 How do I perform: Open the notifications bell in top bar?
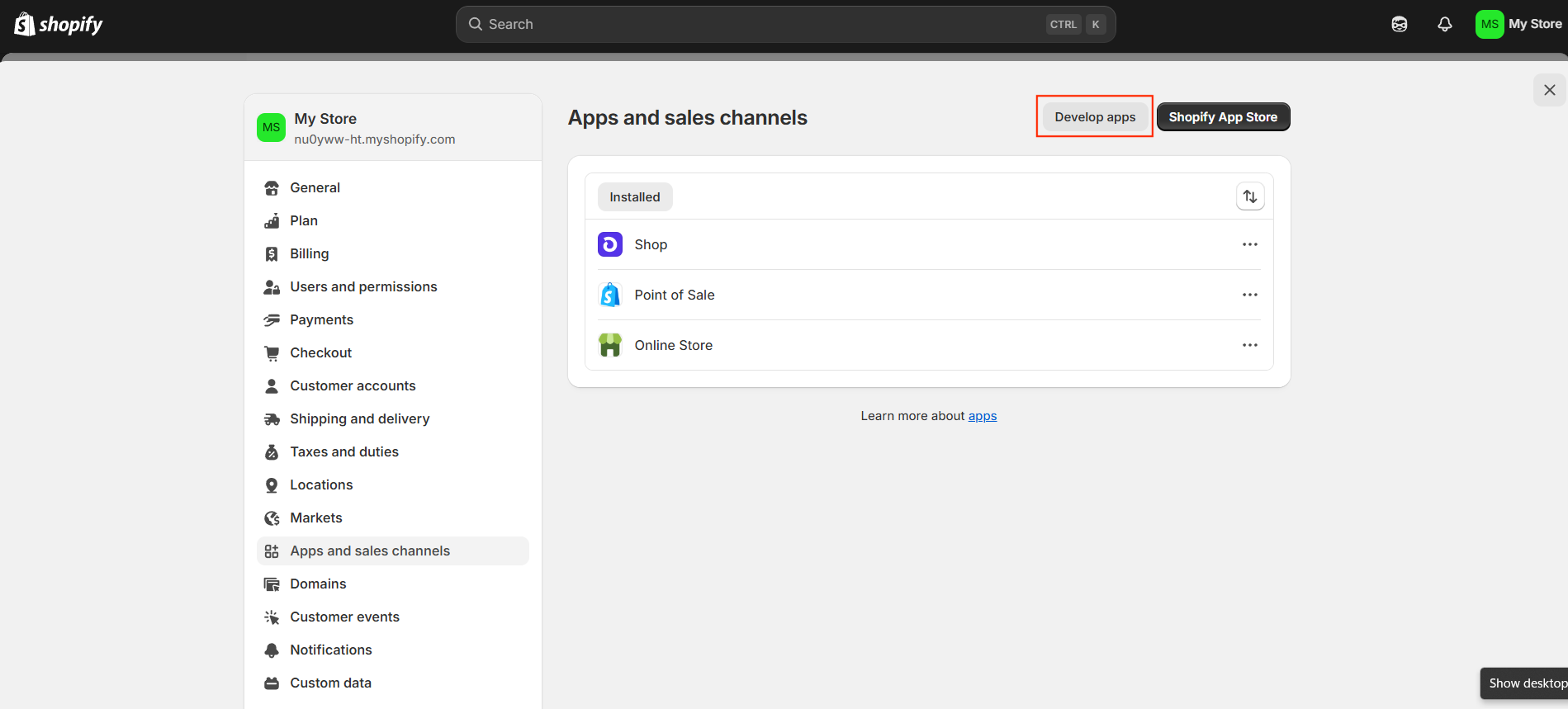click(1445, 25)
